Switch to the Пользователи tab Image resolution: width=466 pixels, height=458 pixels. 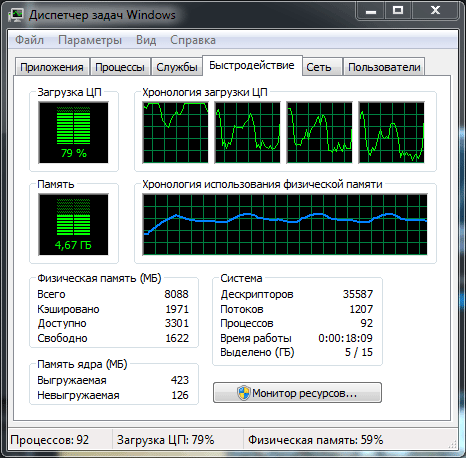[384, 67]
